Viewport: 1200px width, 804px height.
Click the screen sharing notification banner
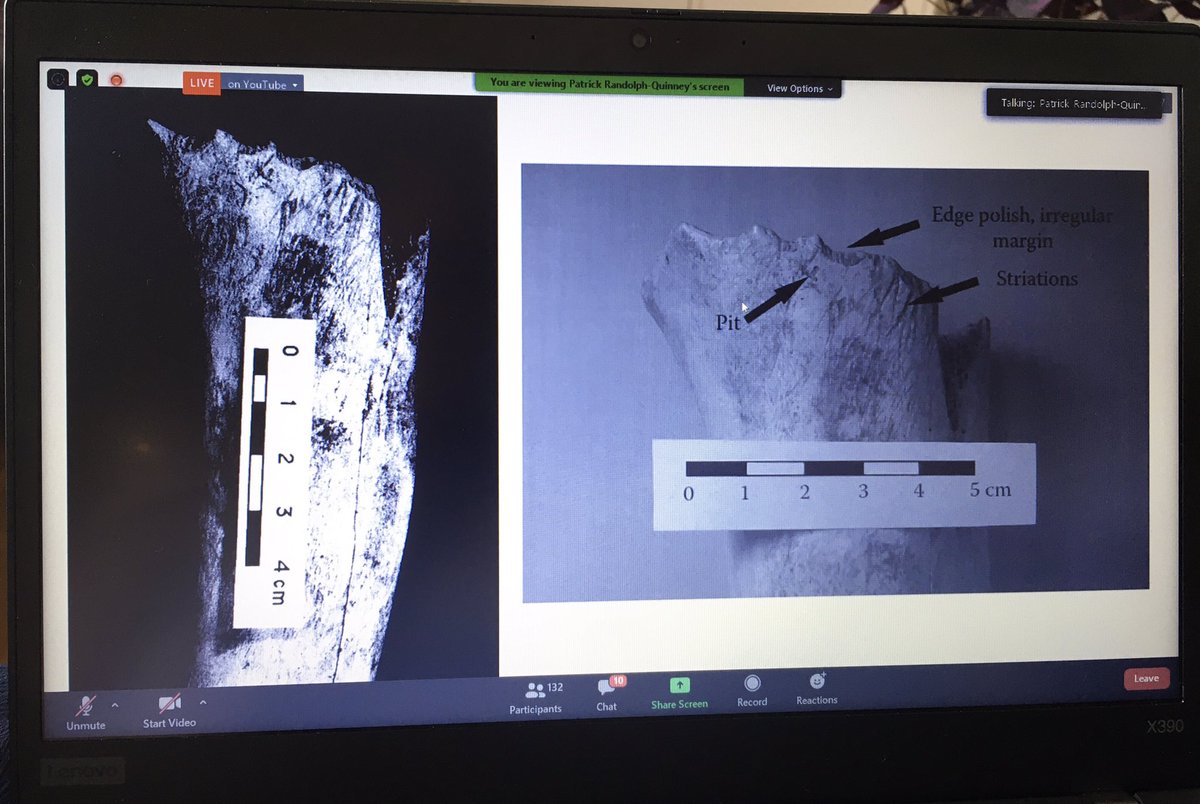click(x=612, y=87)
